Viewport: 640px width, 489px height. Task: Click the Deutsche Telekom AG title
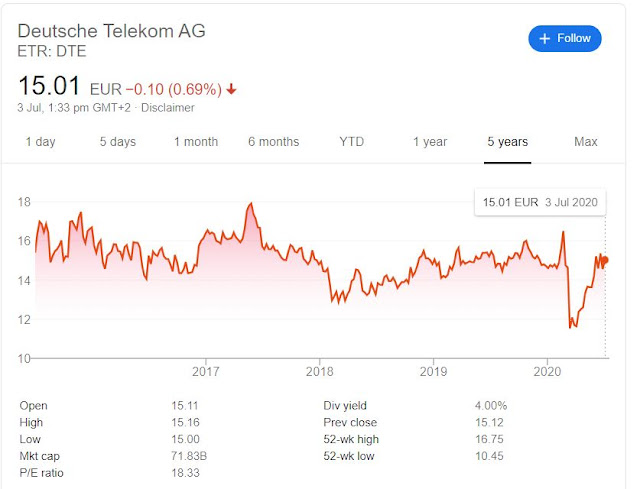pyautogui.click(x=111, y=31)
